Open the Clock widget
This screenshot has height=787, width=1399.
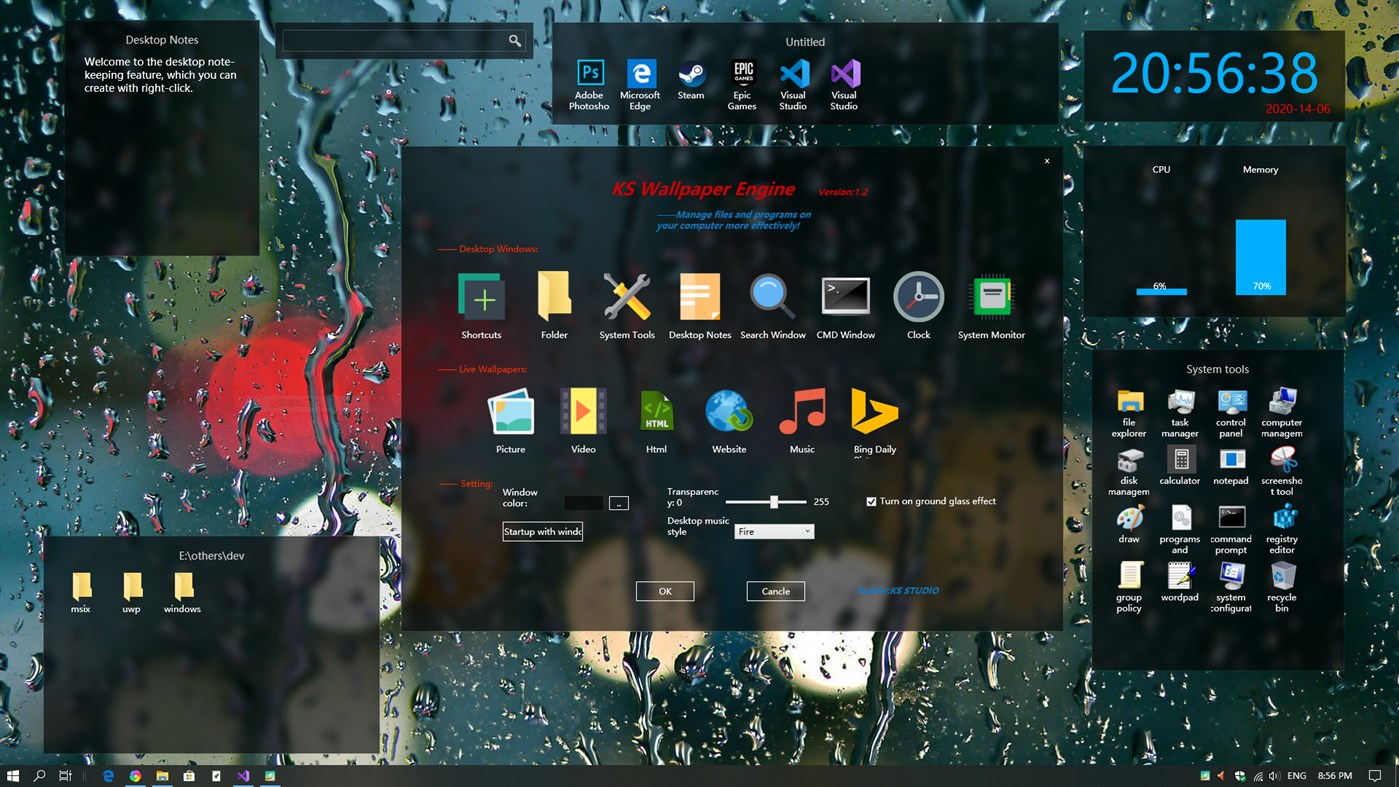tap(918, 296)
